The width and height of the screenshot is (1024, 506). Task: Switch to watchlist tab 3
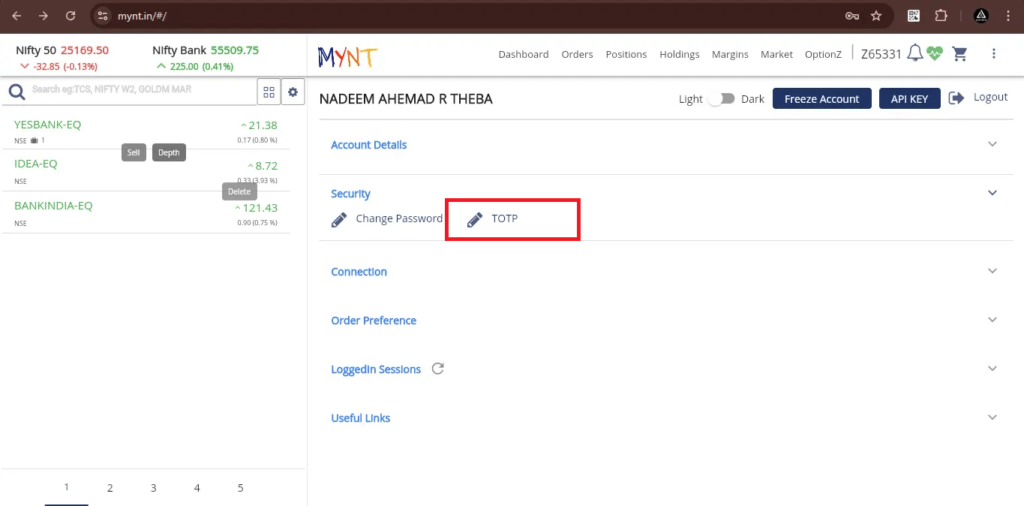(x=153, y=488)
